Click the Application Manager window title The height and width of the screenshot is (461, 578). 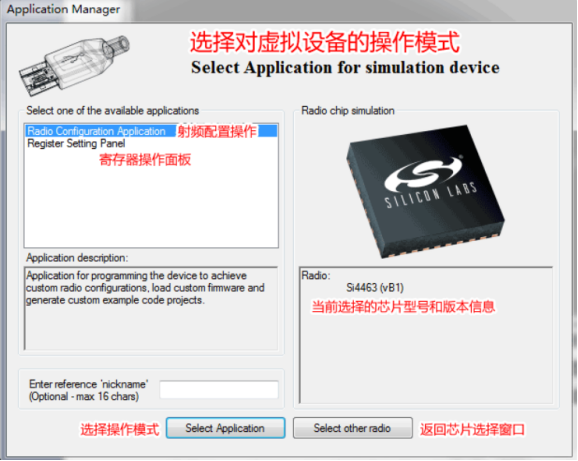tap(63, 9)
